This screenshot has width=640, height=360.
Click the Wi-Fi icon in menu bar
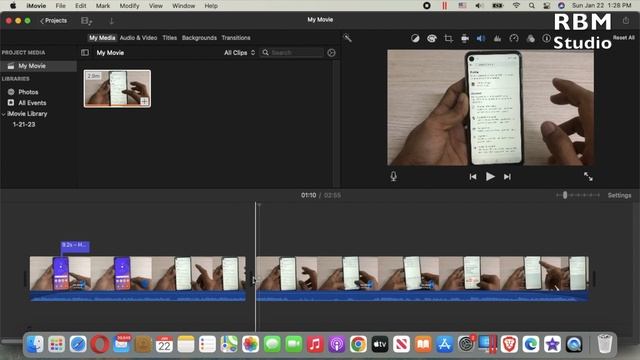point(516,6)
